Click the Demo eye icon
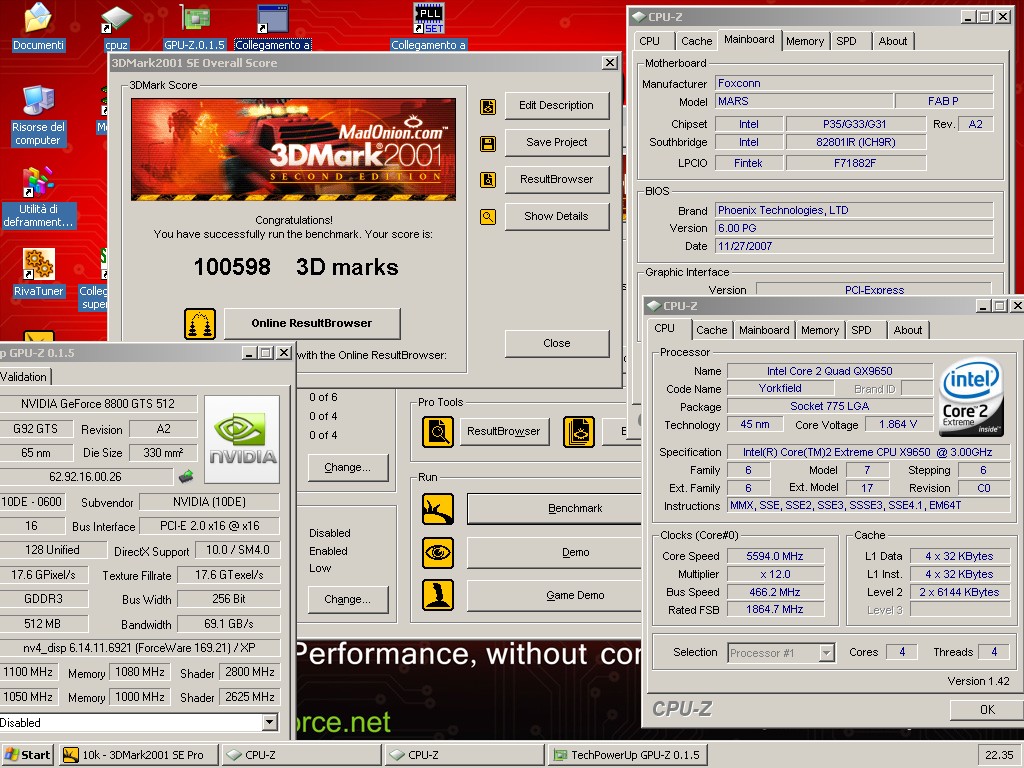Image resolution: width=1024 pixels, height=768 pixels. point(438,552)
